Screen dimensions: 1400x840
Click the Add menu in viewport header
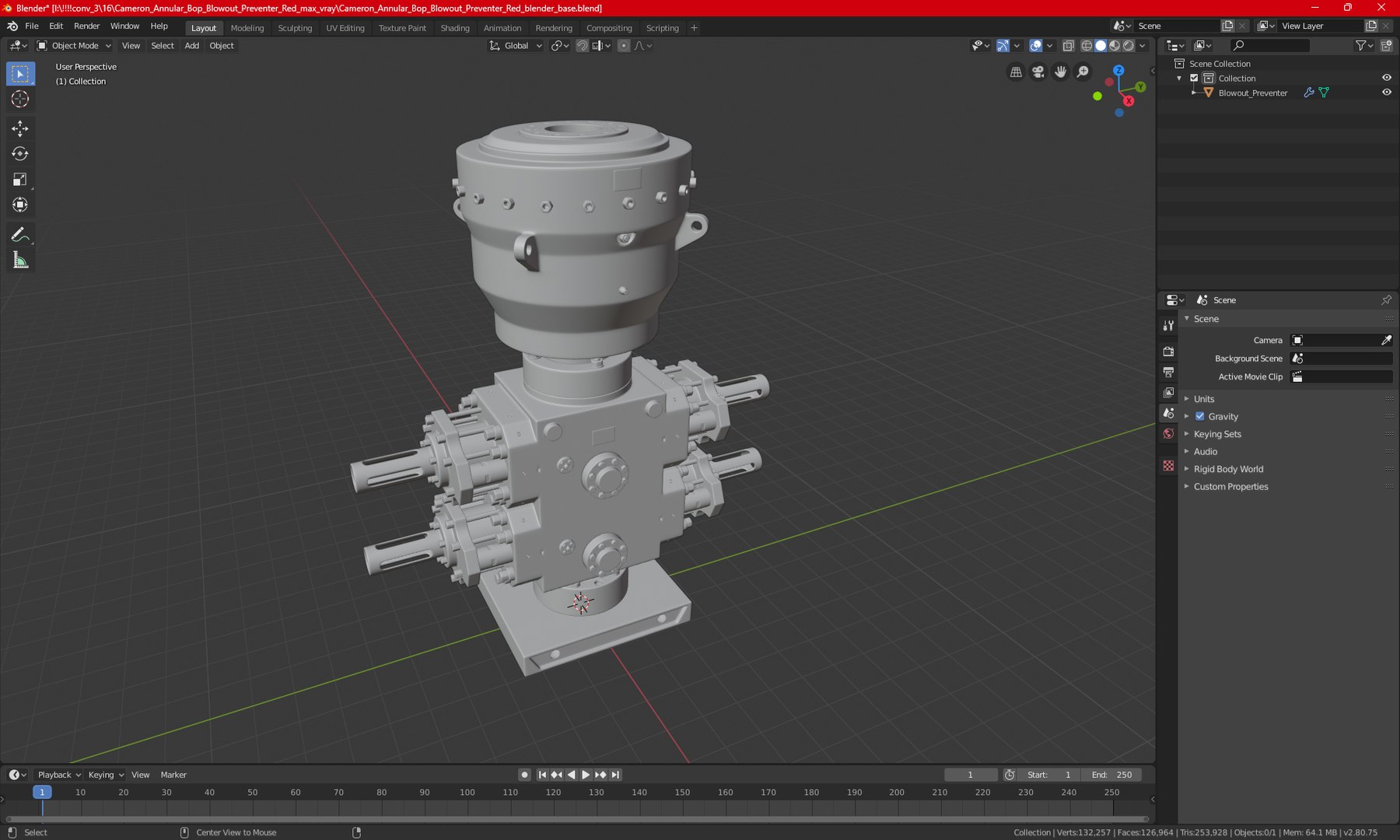191,46
